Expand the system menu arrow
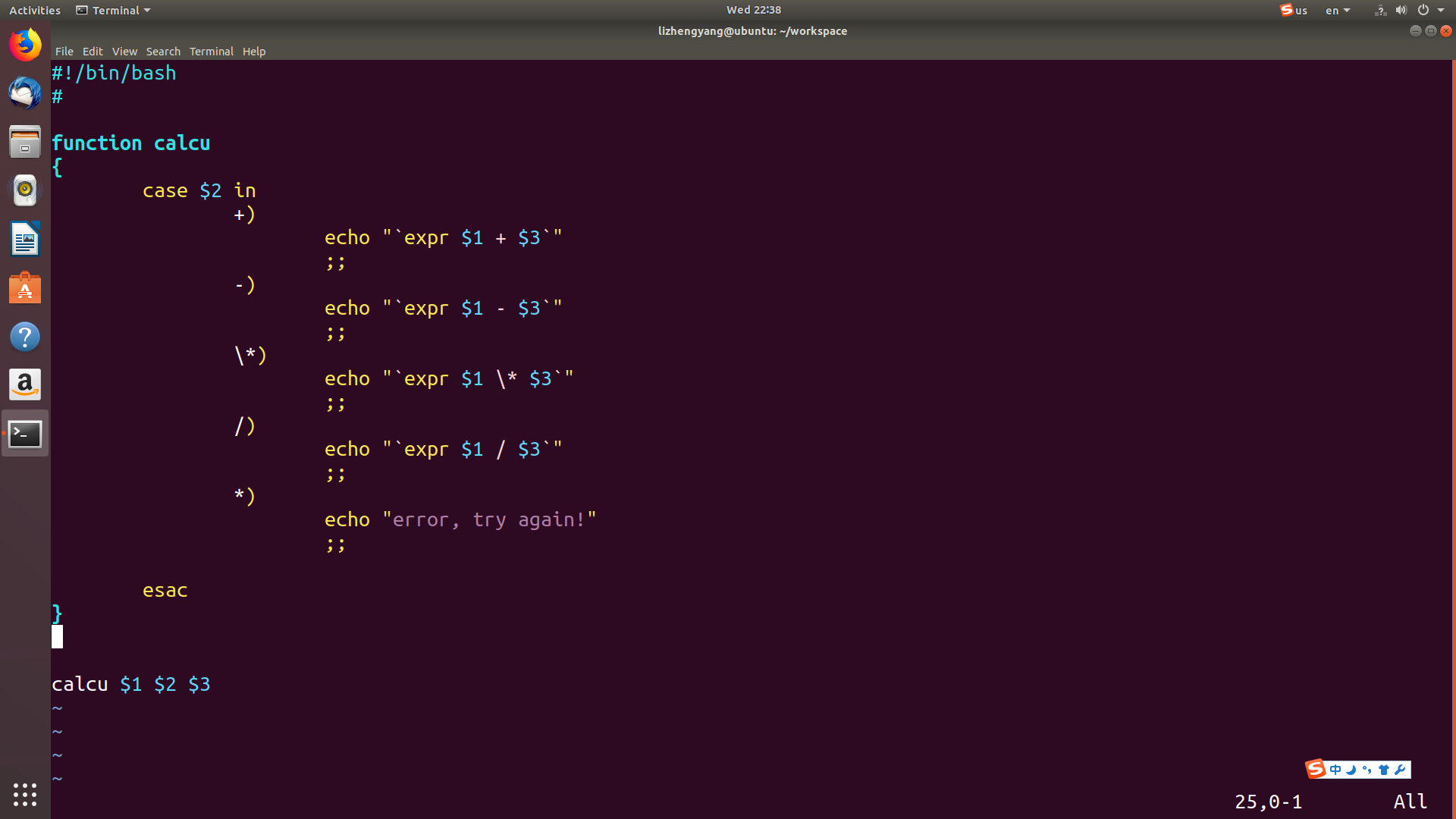This screenshot has width=1456, height=819. coord(1441,10)
